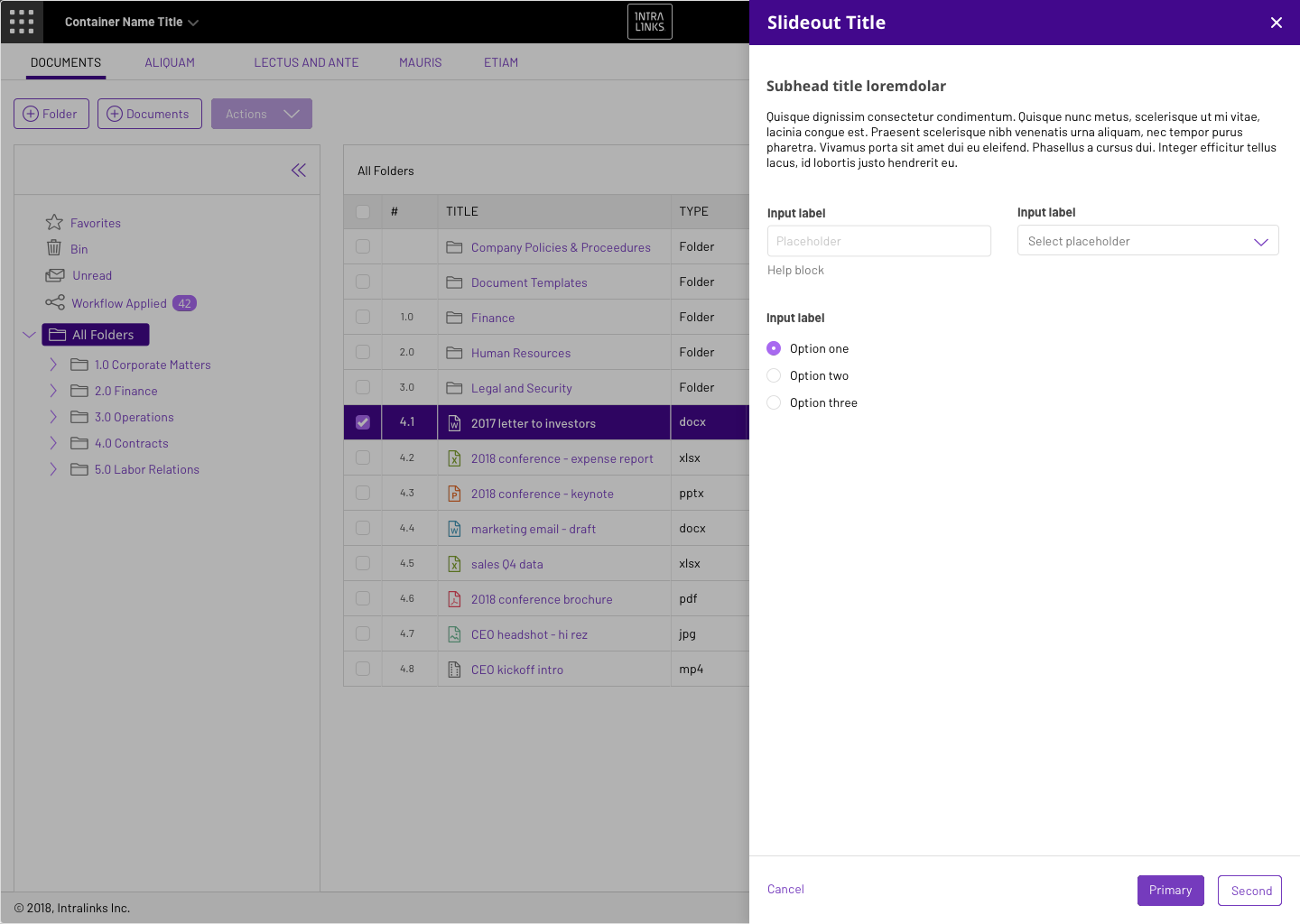Collapse the sidebar with double chevron
The height and width of the screenshot is (924, 1300).
coord(299,170)
